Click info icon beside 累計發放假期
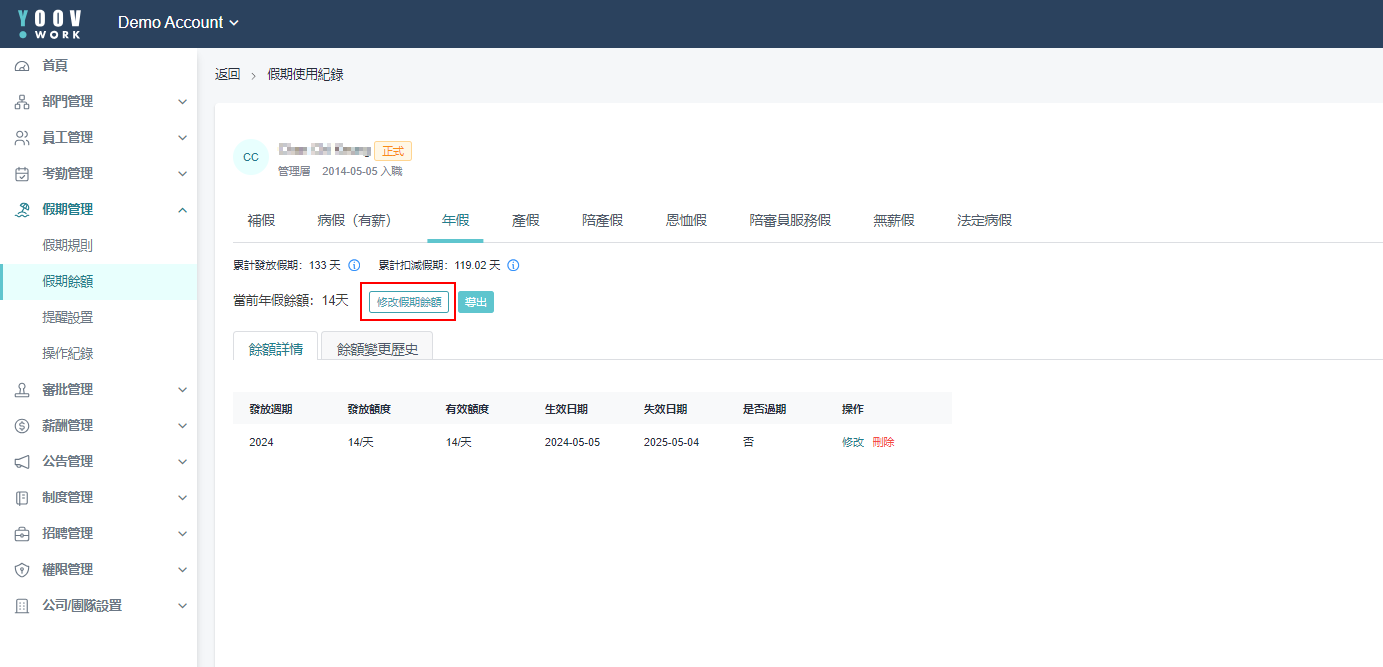Screen dimensions: 1383x667 [354, 266]
